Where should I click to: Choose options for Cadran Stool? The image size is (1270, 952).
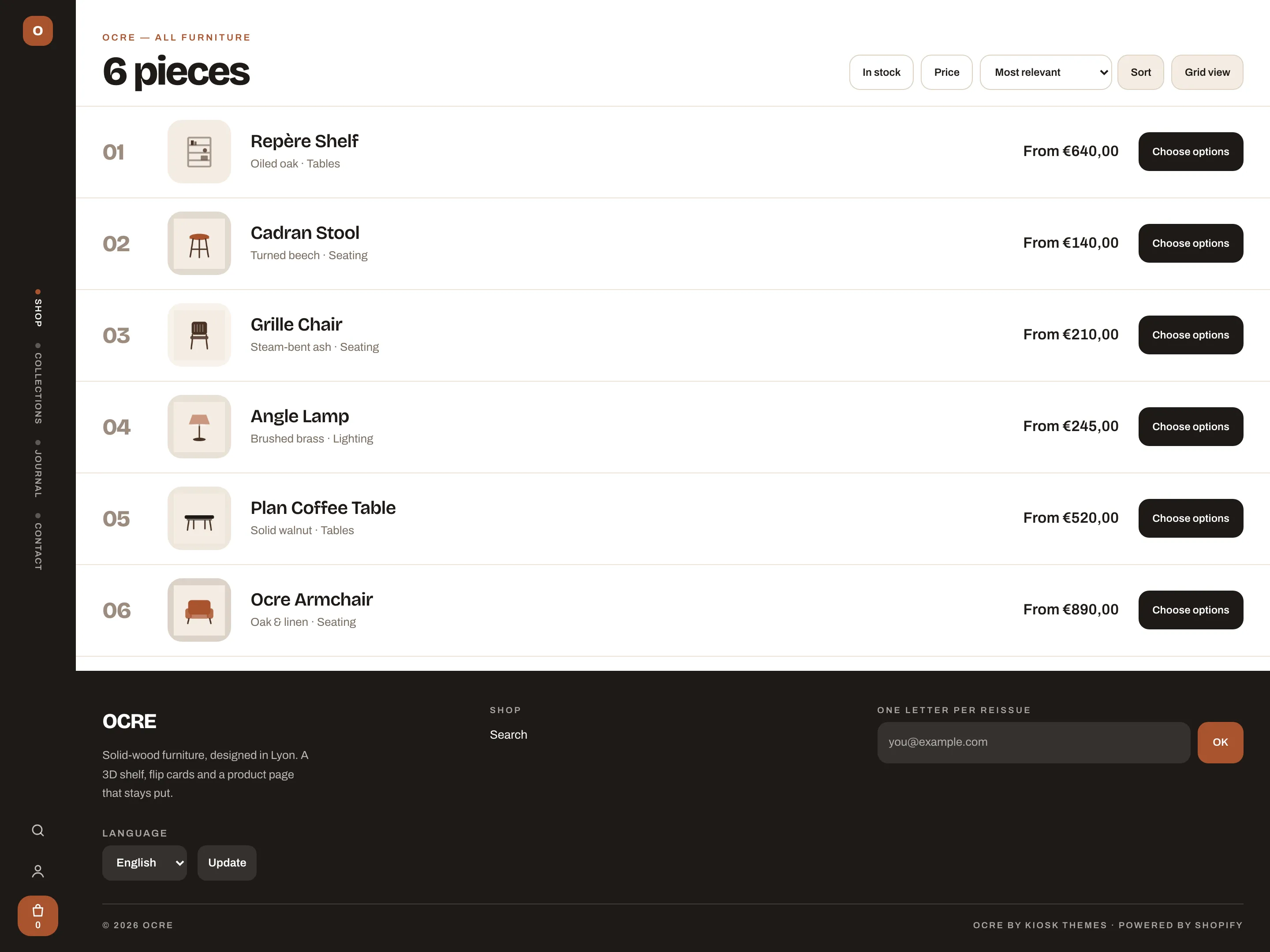[x=1191, y=243]
